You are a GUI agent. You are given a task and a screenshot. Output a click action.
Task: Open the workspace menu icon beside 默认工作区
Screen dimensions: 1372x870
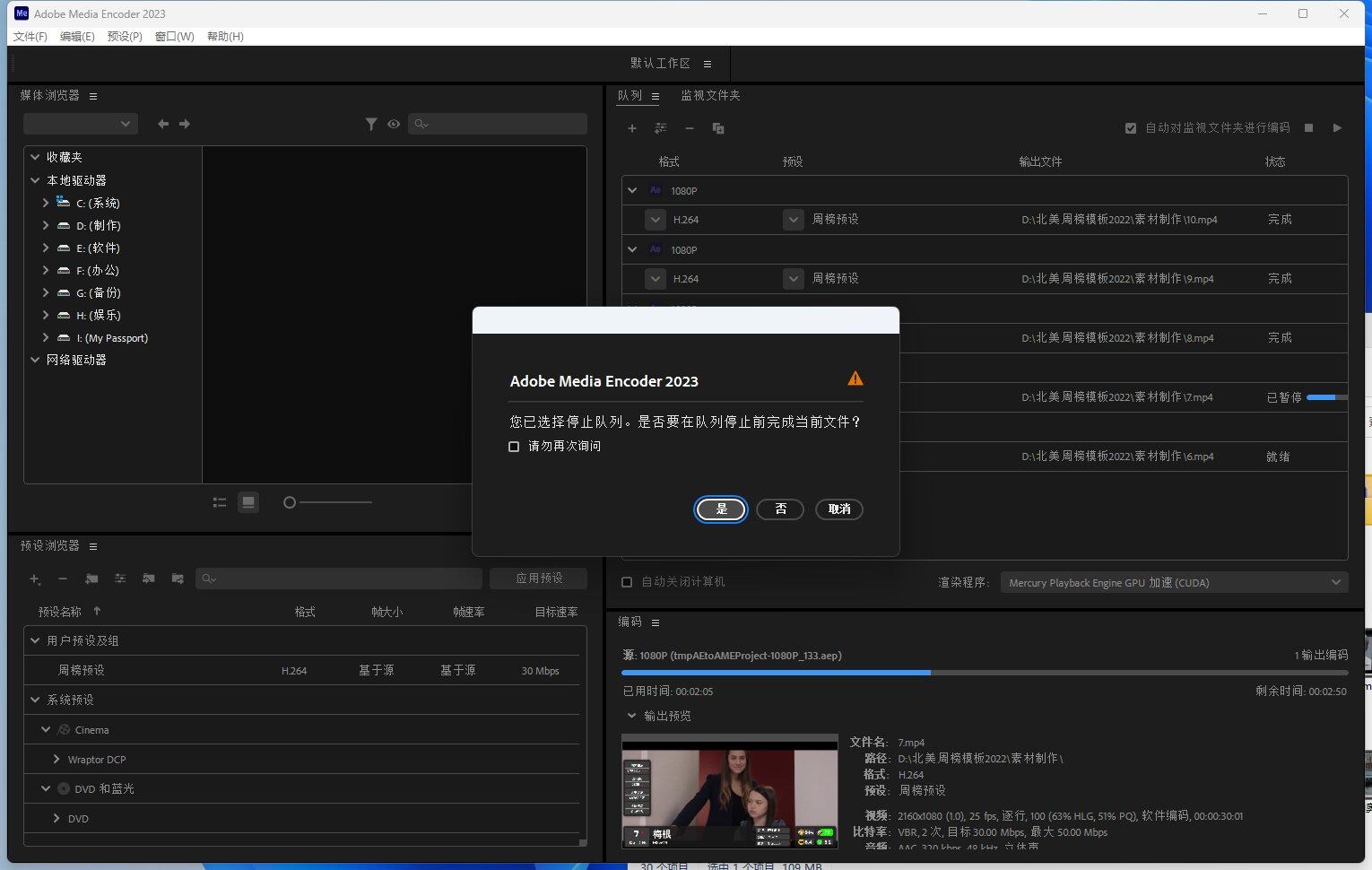[x=708, y=64]
